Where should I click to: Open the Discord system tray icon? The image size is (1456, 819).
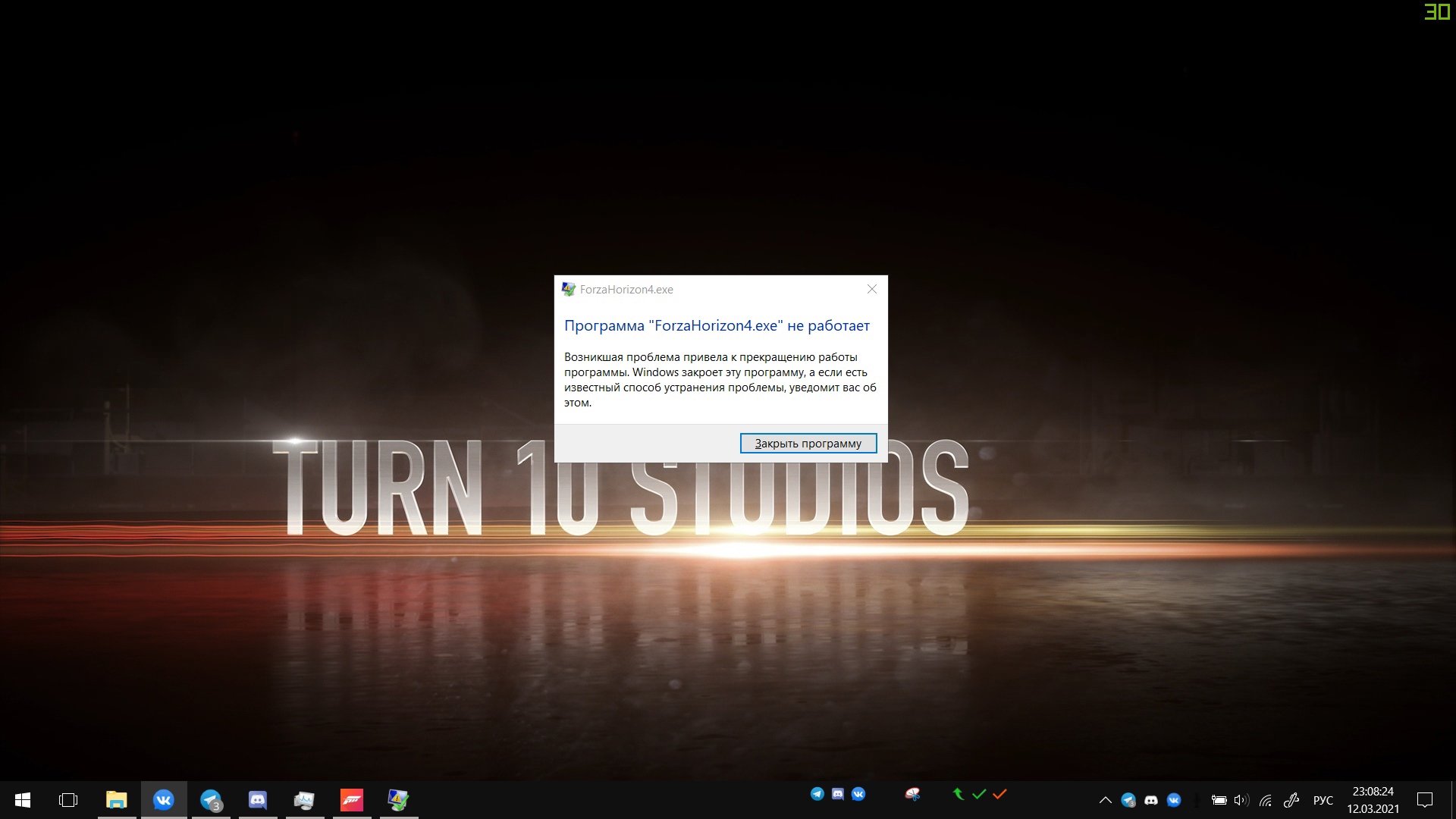[1151, 800]
